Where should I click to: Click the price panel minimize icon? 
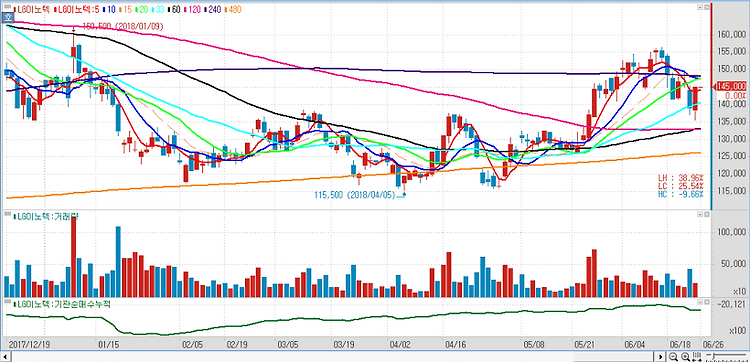(x=699, y=7)
